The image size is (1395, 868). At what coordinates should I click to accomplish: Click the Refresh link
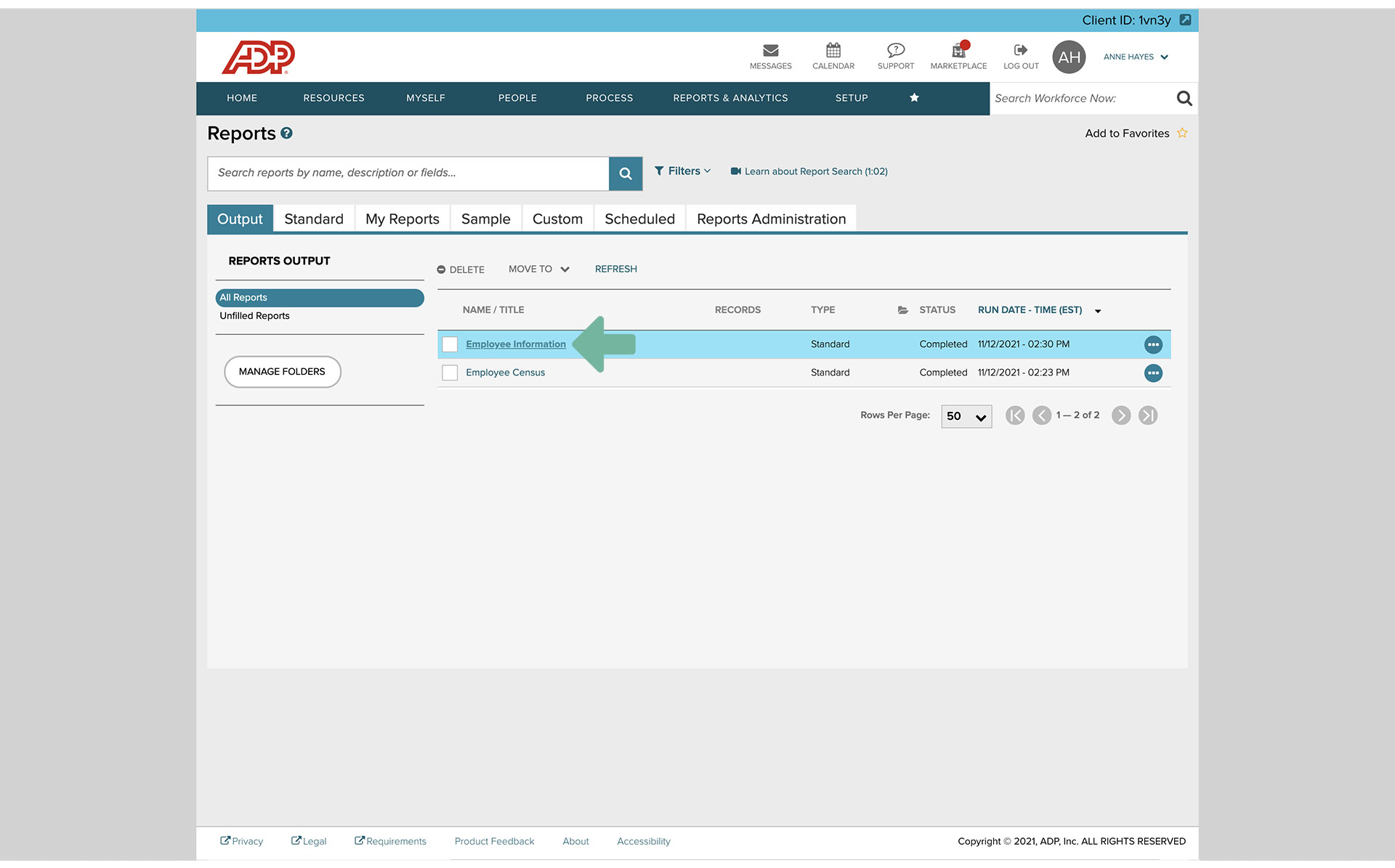(x=615, y=269)
